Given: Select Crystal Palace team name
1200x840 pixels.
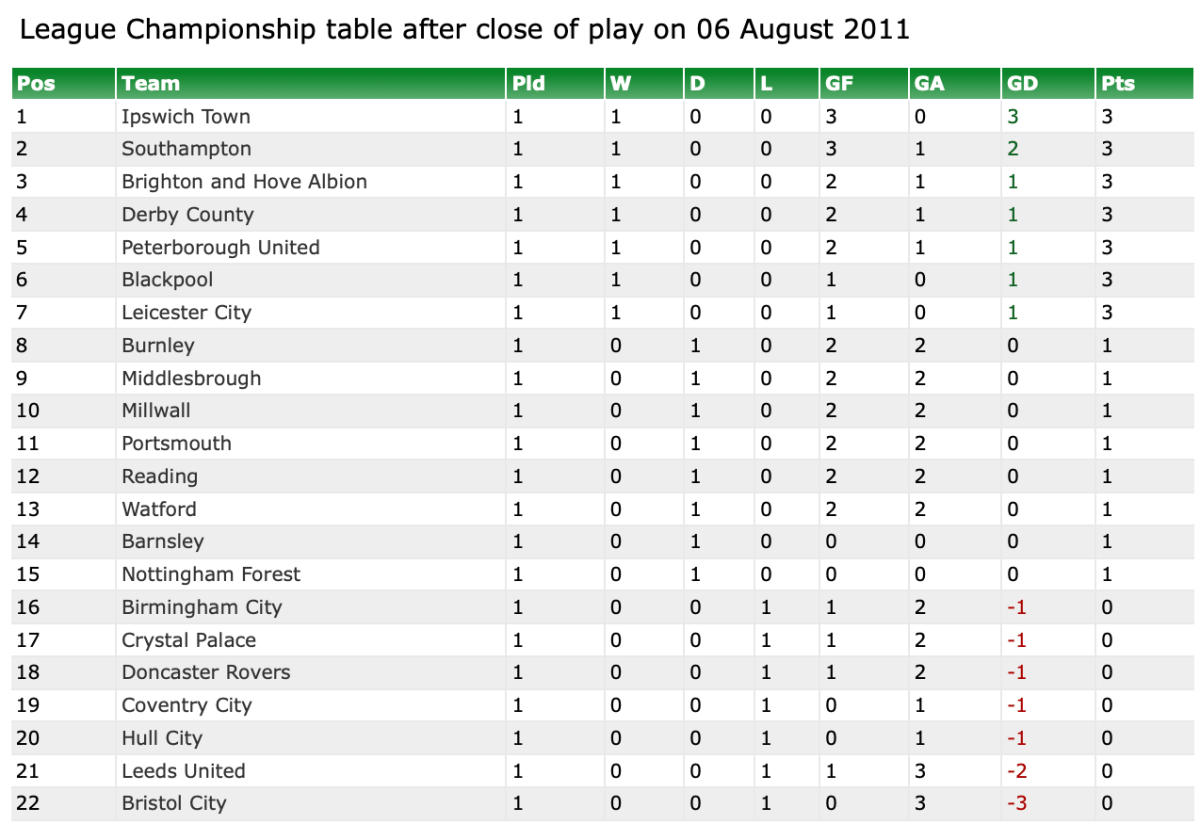Looking at the screenshot, I should 189,640.
